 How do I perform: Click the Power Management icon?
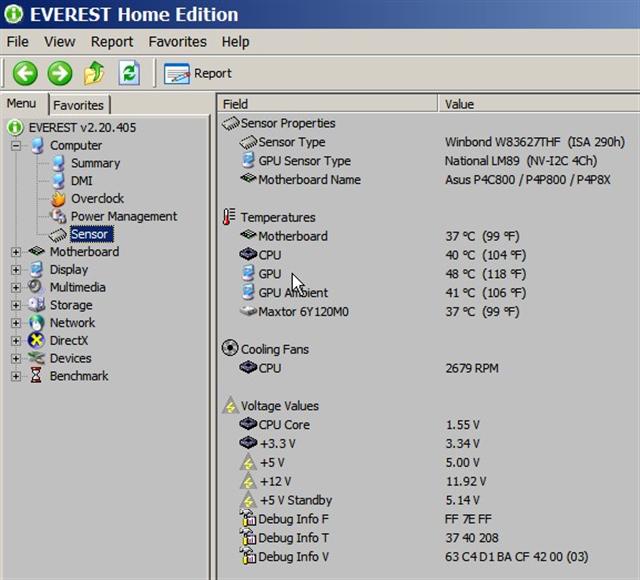click(x=58, y=216)
